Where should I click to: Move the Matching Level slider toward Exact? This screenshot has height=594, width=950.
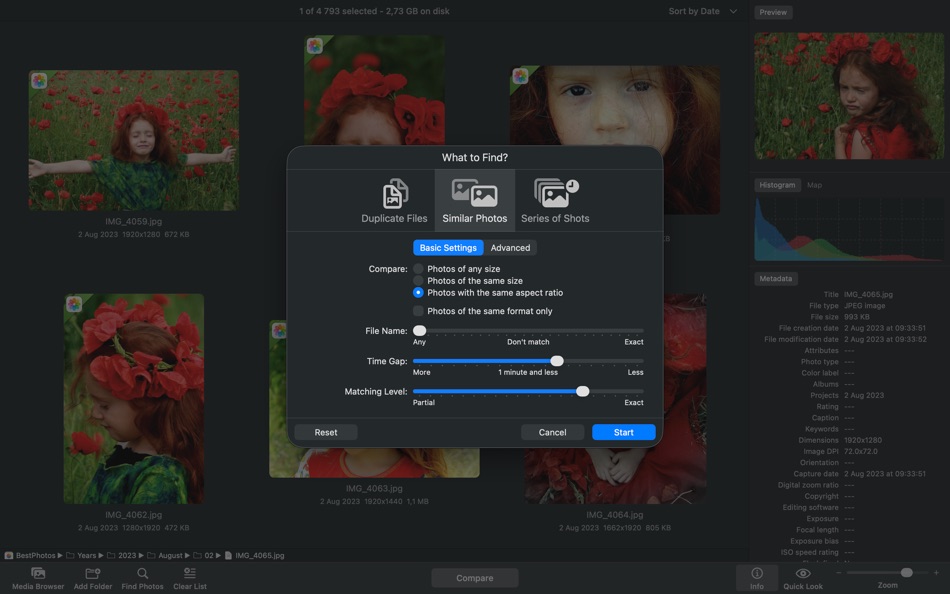coord(581,391)
